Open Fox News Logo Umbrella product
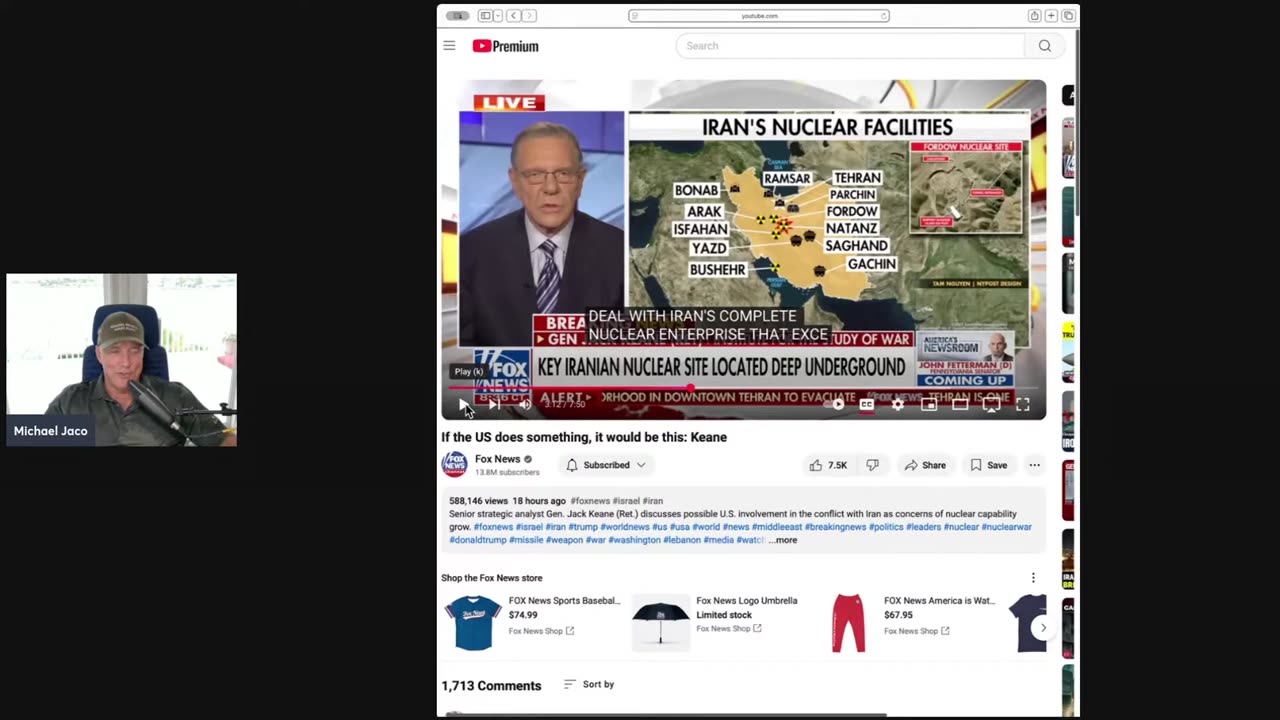The width and height of the screenshot is (1280, 720). [x=716, y=622]
